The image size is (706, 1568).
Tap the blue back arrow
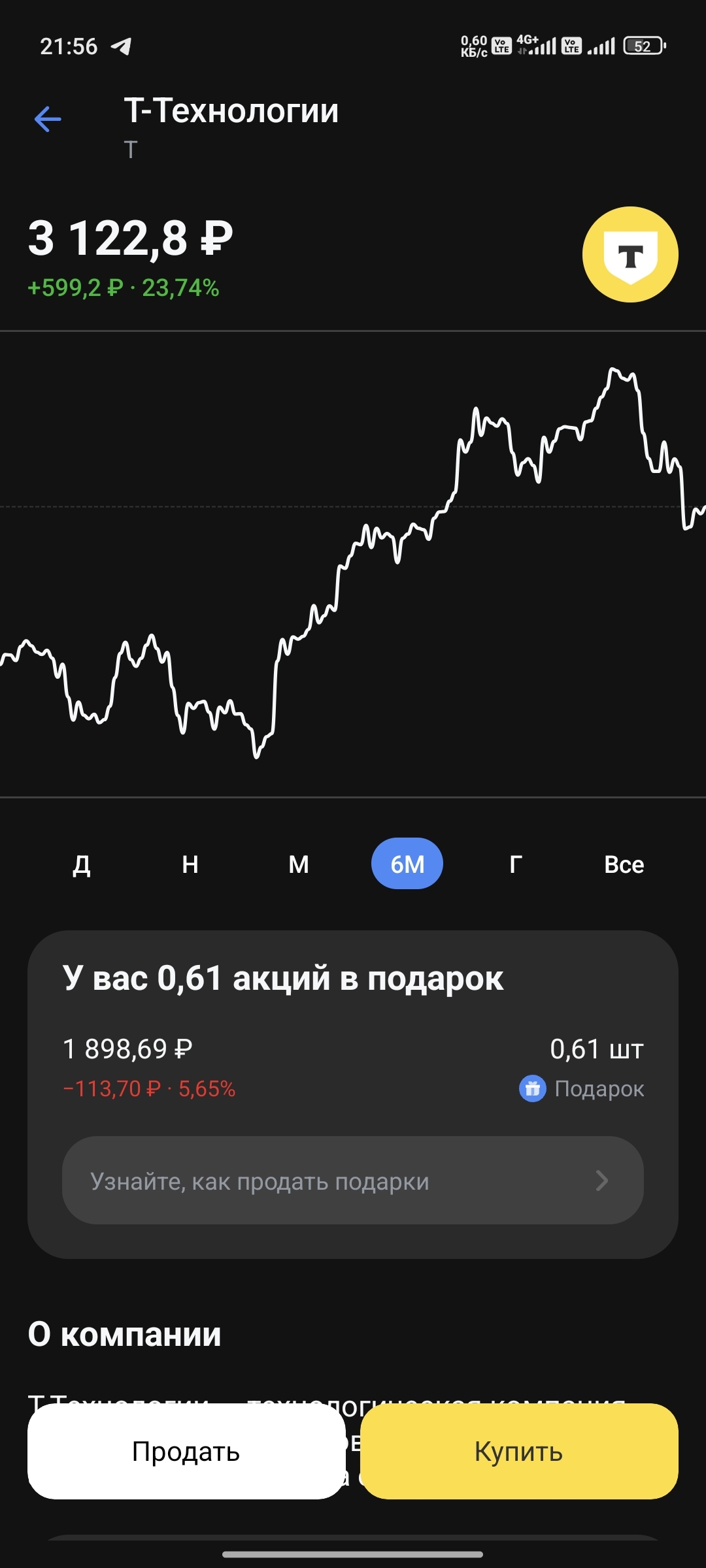(x=48, y=119)
